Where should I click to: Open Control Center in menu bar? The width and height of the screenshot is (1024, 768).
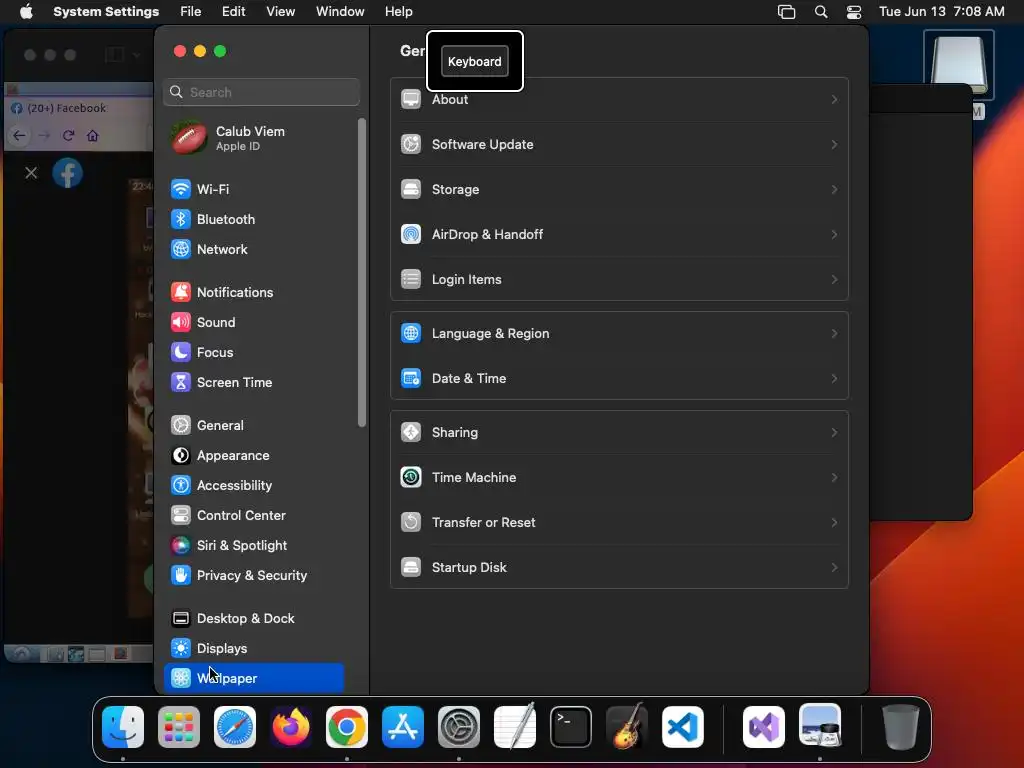[x=854, y=12]
